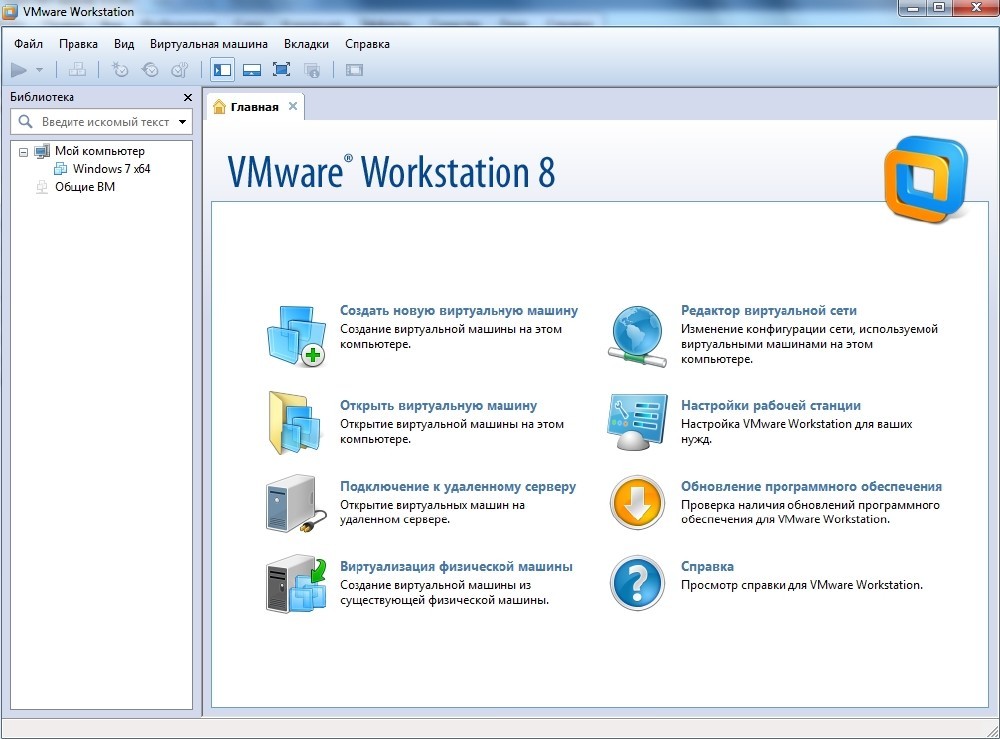Open the Редактор виртуальной сети link
This screenshot has width=1000, height=739.
pos(768,311)
